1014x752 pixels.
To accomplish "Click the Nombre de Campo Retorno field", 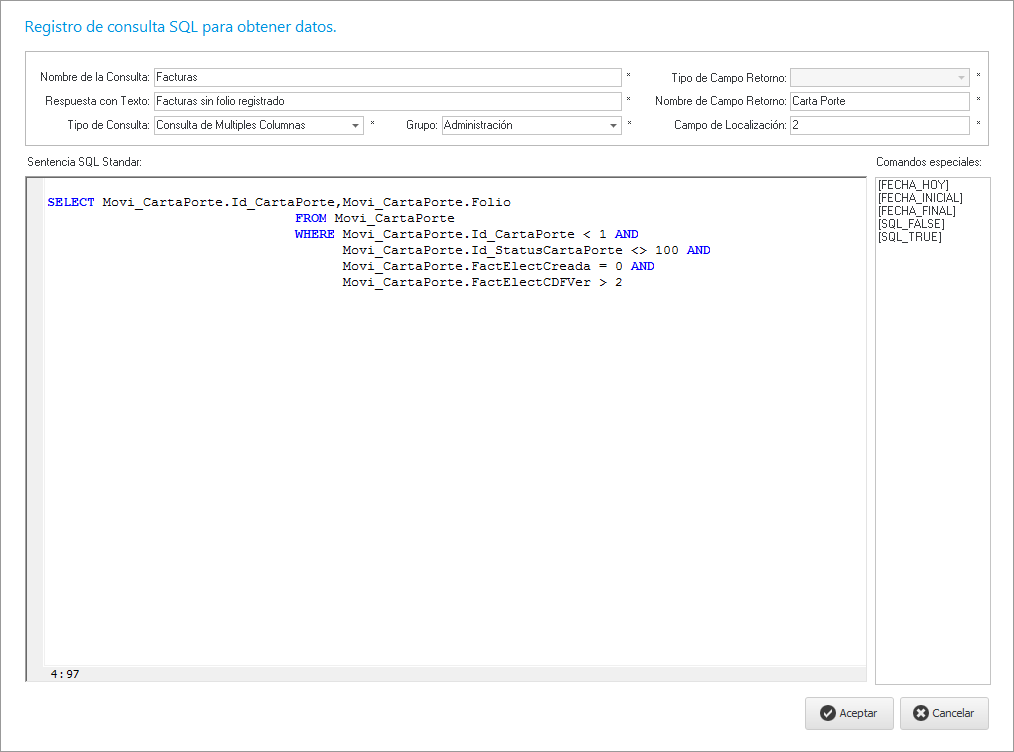I will click(879, 101).
